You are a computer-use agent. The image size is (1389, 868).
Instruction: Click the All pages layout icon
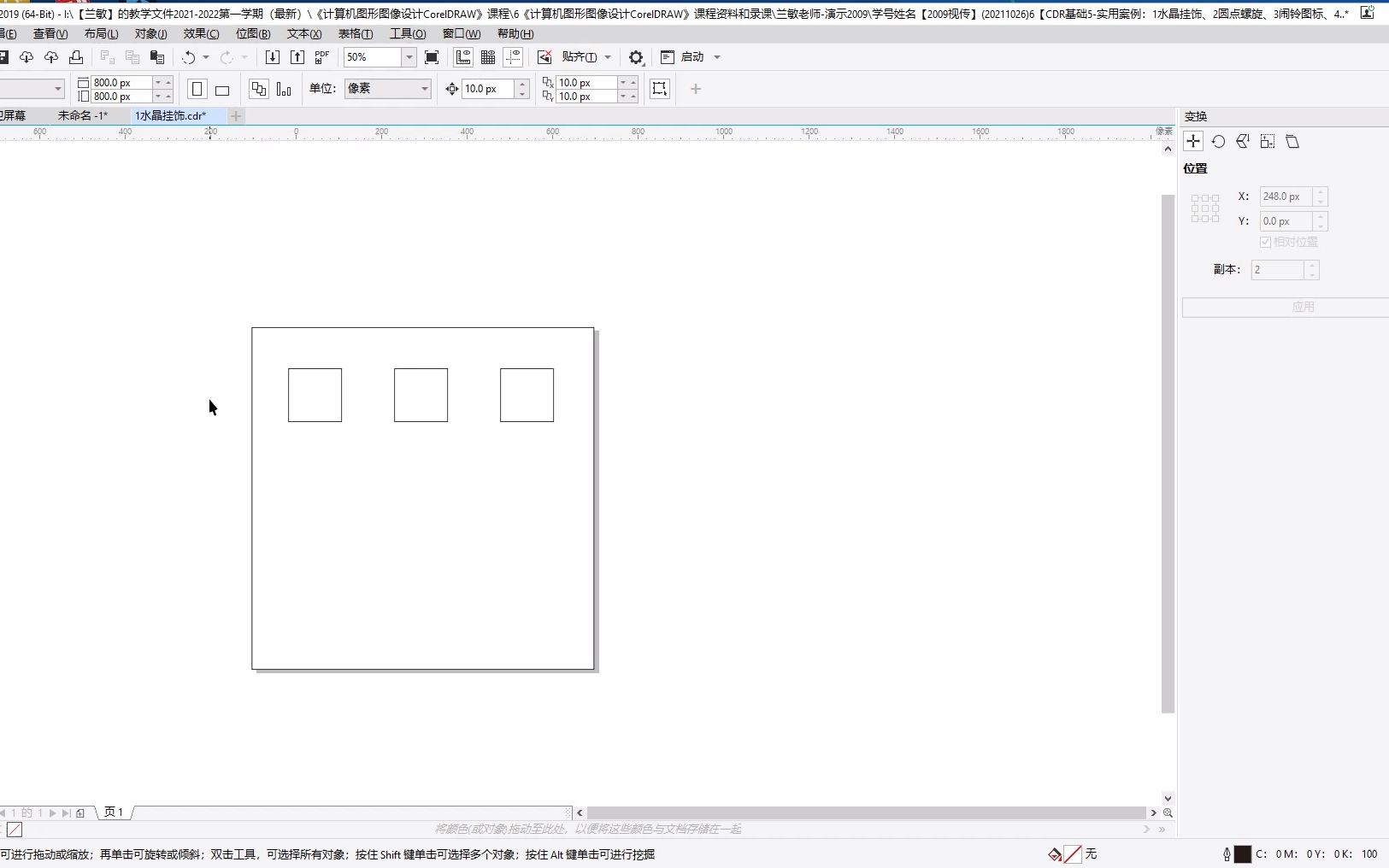259,89
